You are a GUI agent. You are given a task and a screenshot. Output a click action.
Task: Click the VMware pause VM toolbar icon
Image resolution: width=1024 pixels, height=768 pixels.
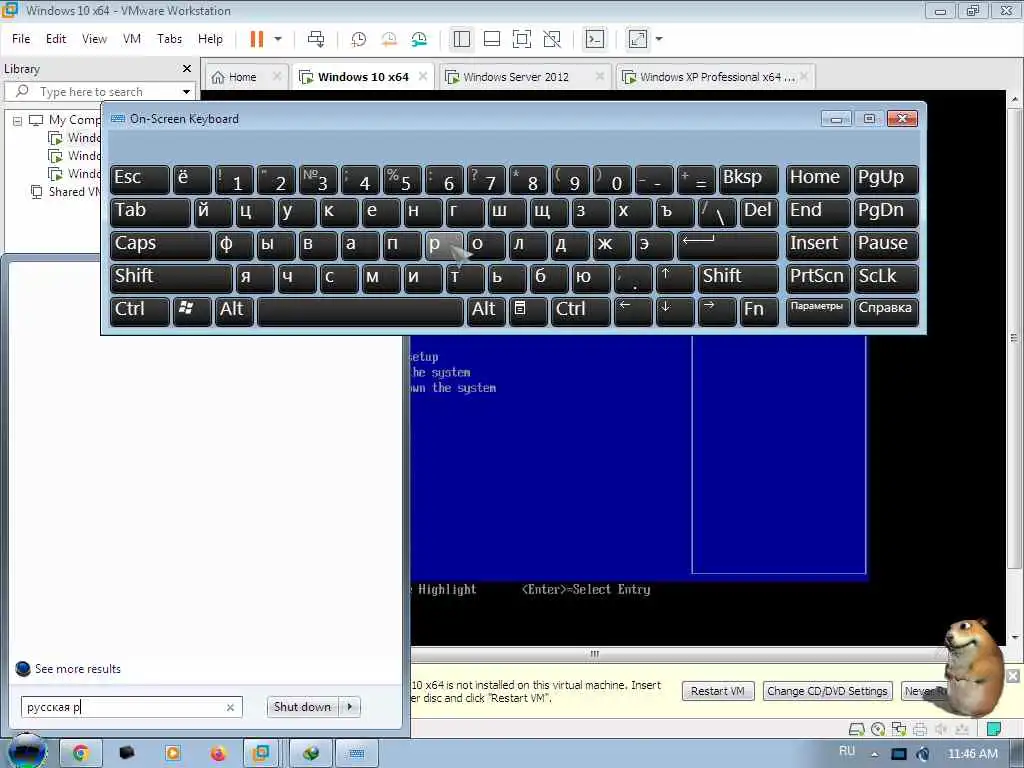[257, 39]
